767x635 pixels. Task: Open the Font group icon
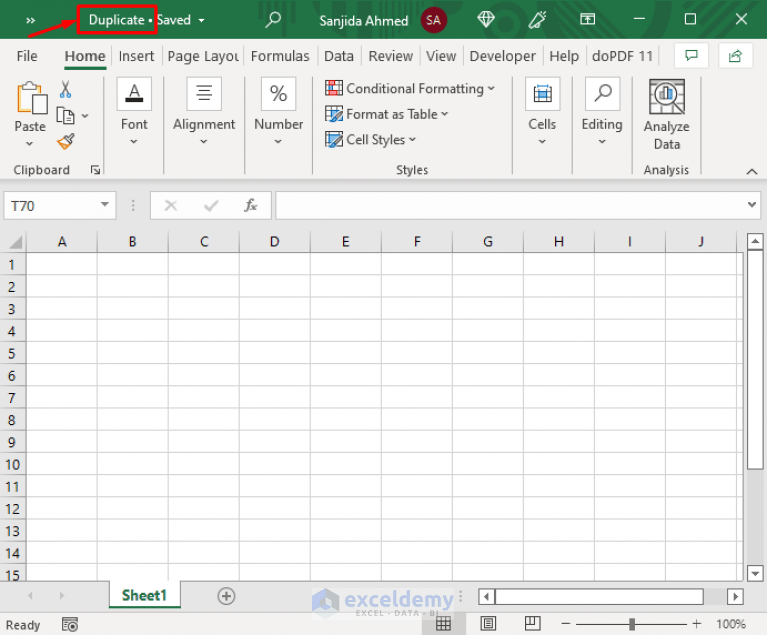[x=134, y=93]
